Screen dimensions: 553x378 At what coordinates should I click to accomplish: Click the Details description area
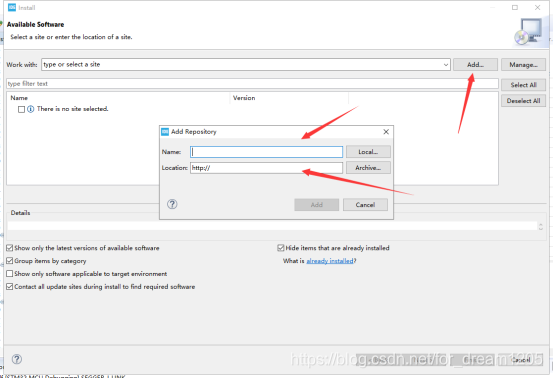(x=272, y=226)
